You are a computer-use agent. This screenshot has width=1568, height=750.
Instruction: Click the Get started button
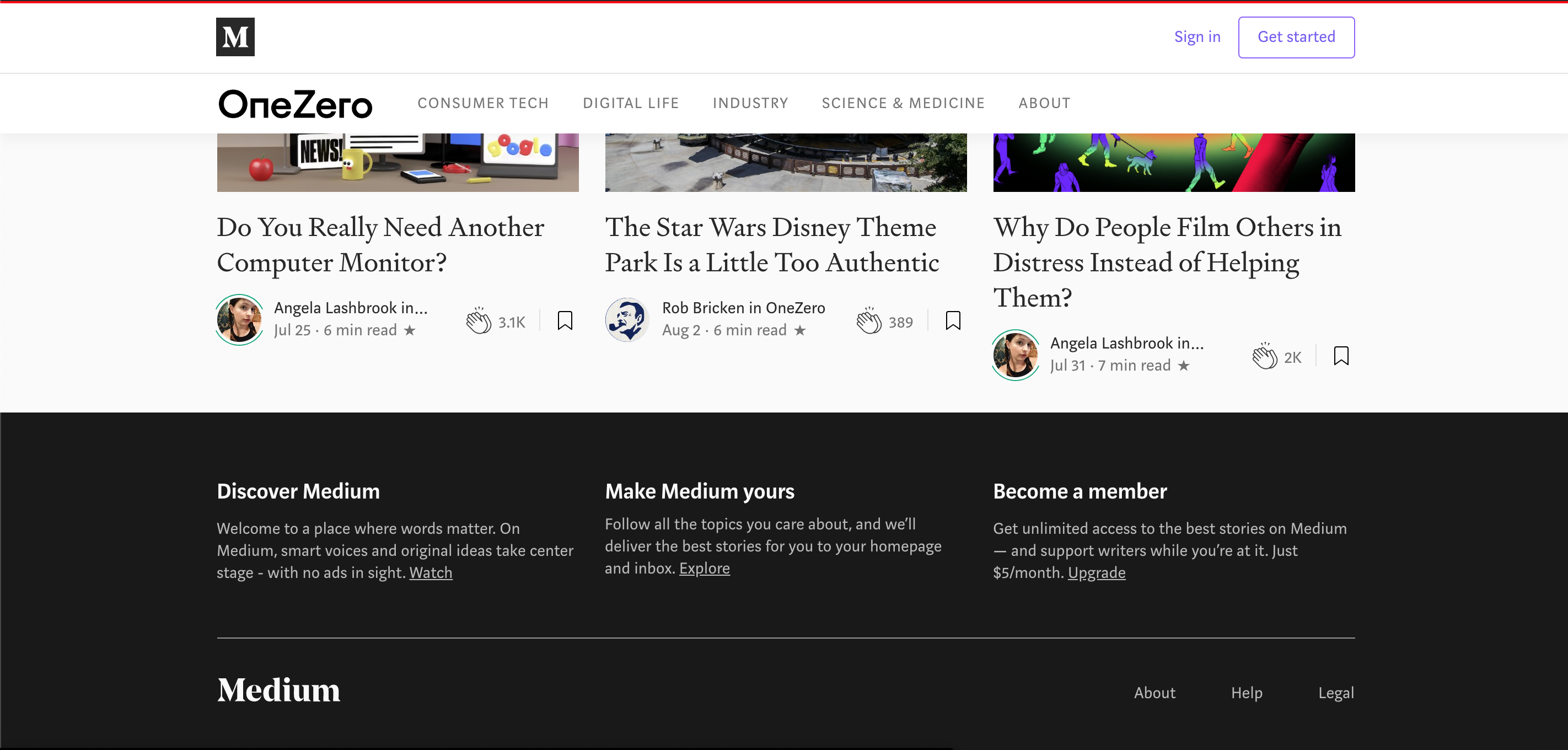point(1296,37)
